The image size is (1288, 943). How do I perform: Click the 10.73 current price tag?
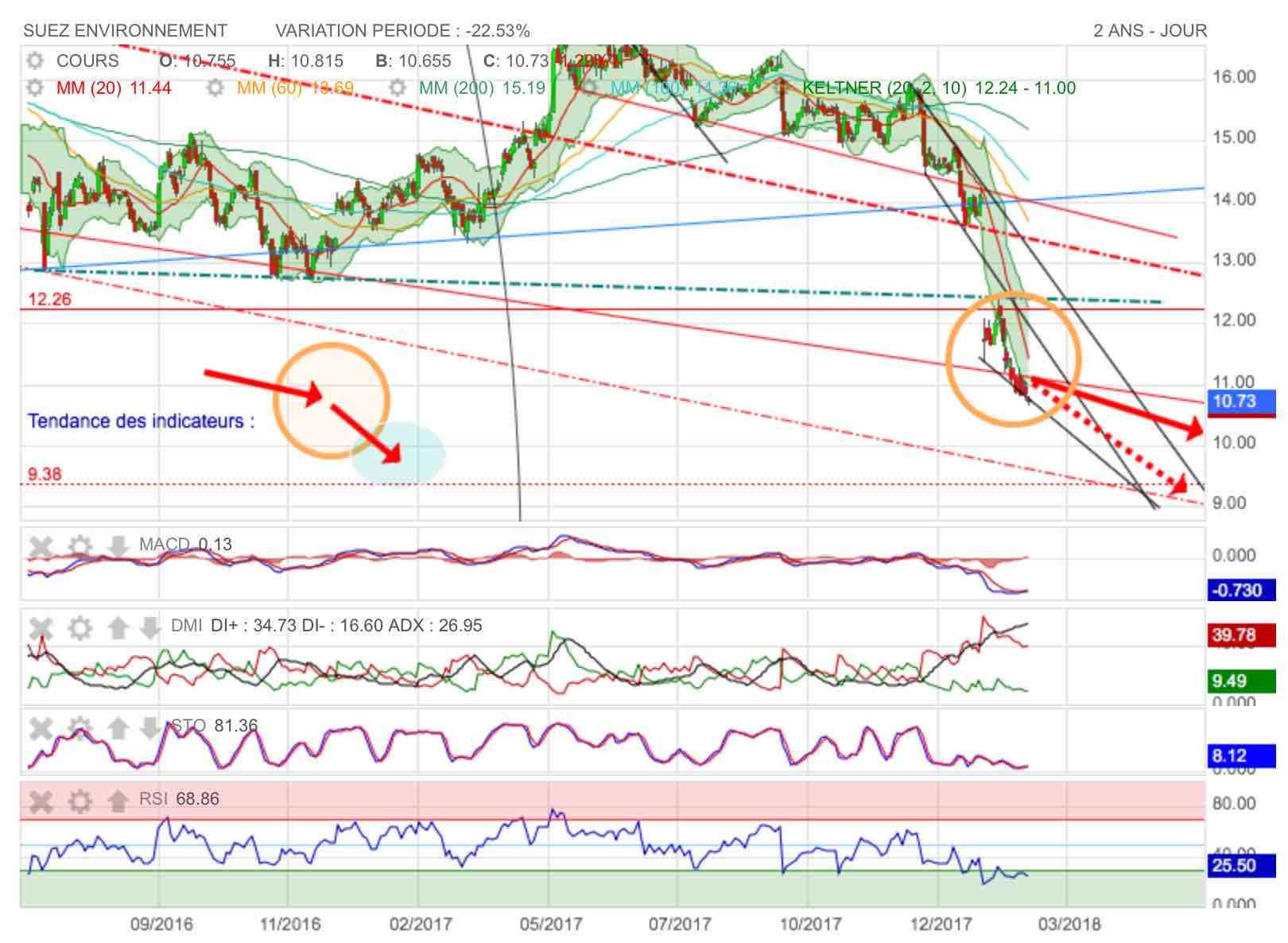click(1241, 402)
